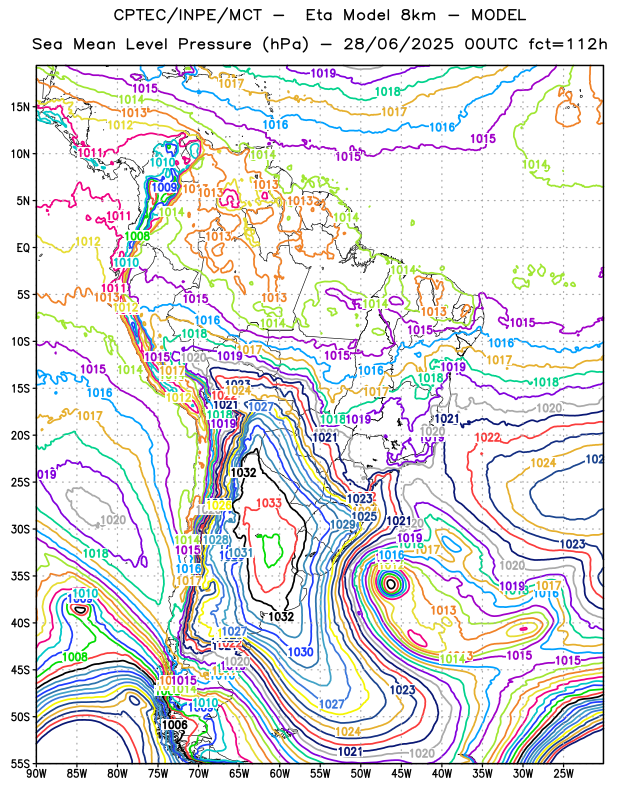Screen dimensions: 618x800
Task: Click the 1031 isobar label
Action: tap(240, 553)
